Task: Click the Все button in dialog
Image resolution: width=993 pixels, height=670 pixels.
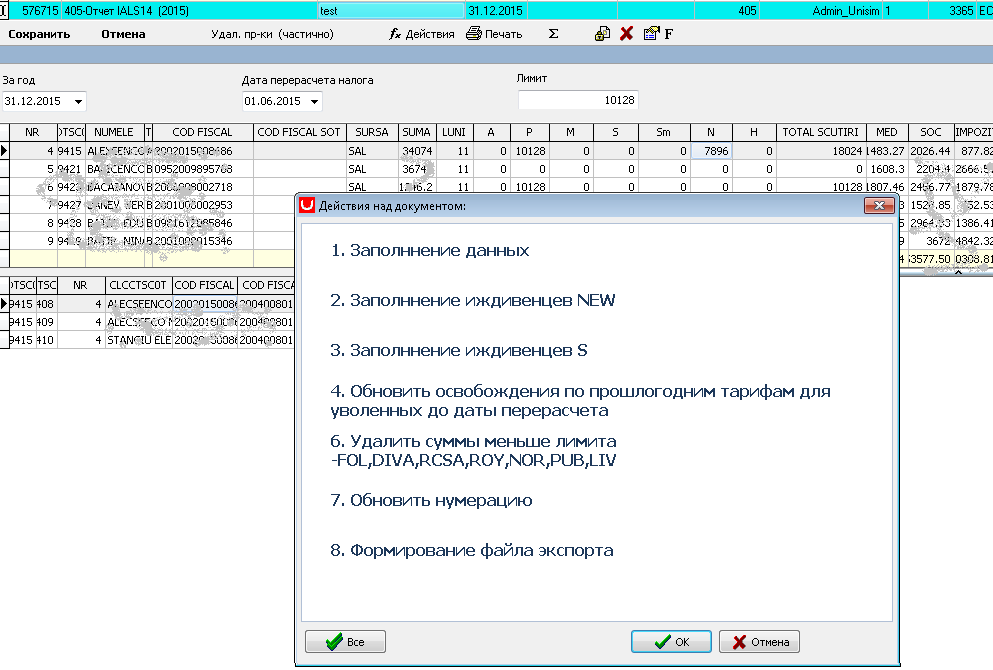Action: [345, 642]
